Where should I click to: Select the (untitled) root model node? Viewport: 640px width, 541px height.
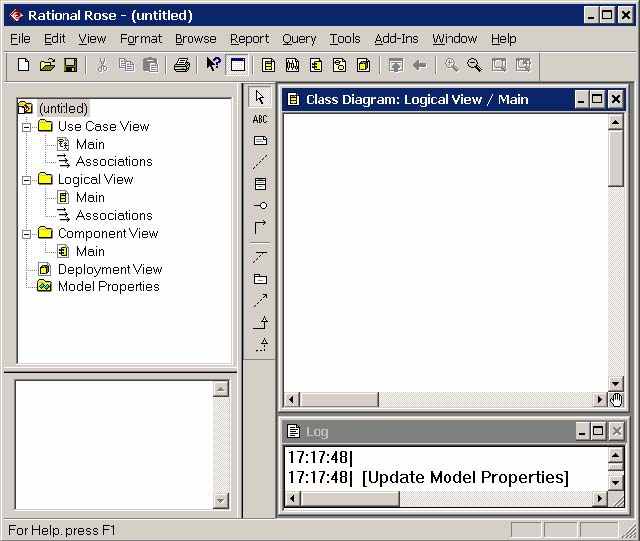(x=63, y=108)
